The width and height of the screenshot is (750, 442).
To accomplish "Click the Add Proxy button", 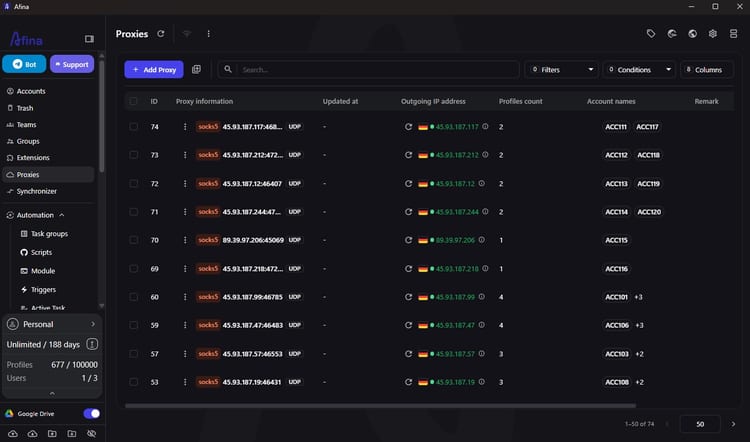I will 154,69.
